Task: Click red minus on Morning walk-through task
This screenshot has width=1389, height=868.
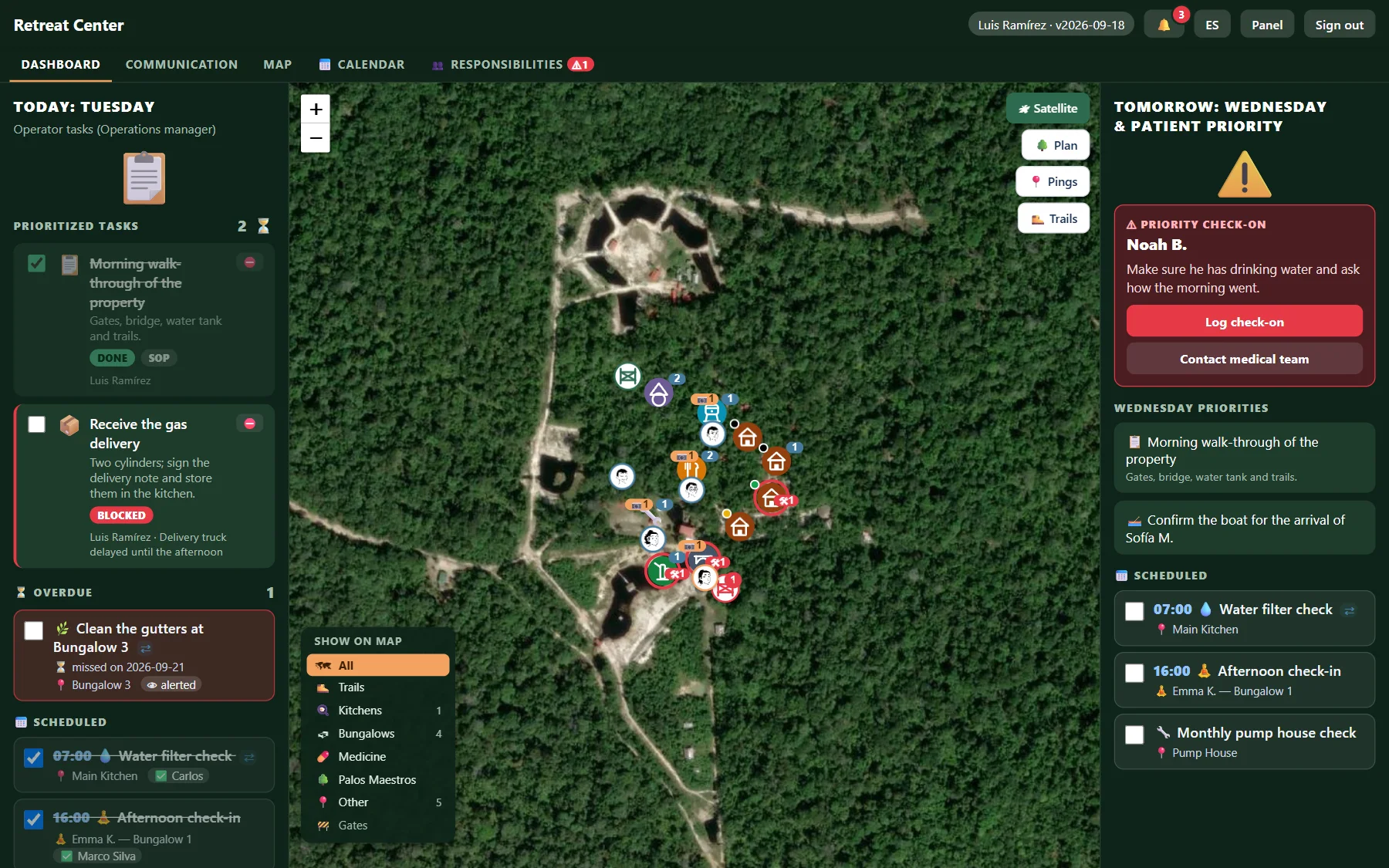Action: click(250, 262)
